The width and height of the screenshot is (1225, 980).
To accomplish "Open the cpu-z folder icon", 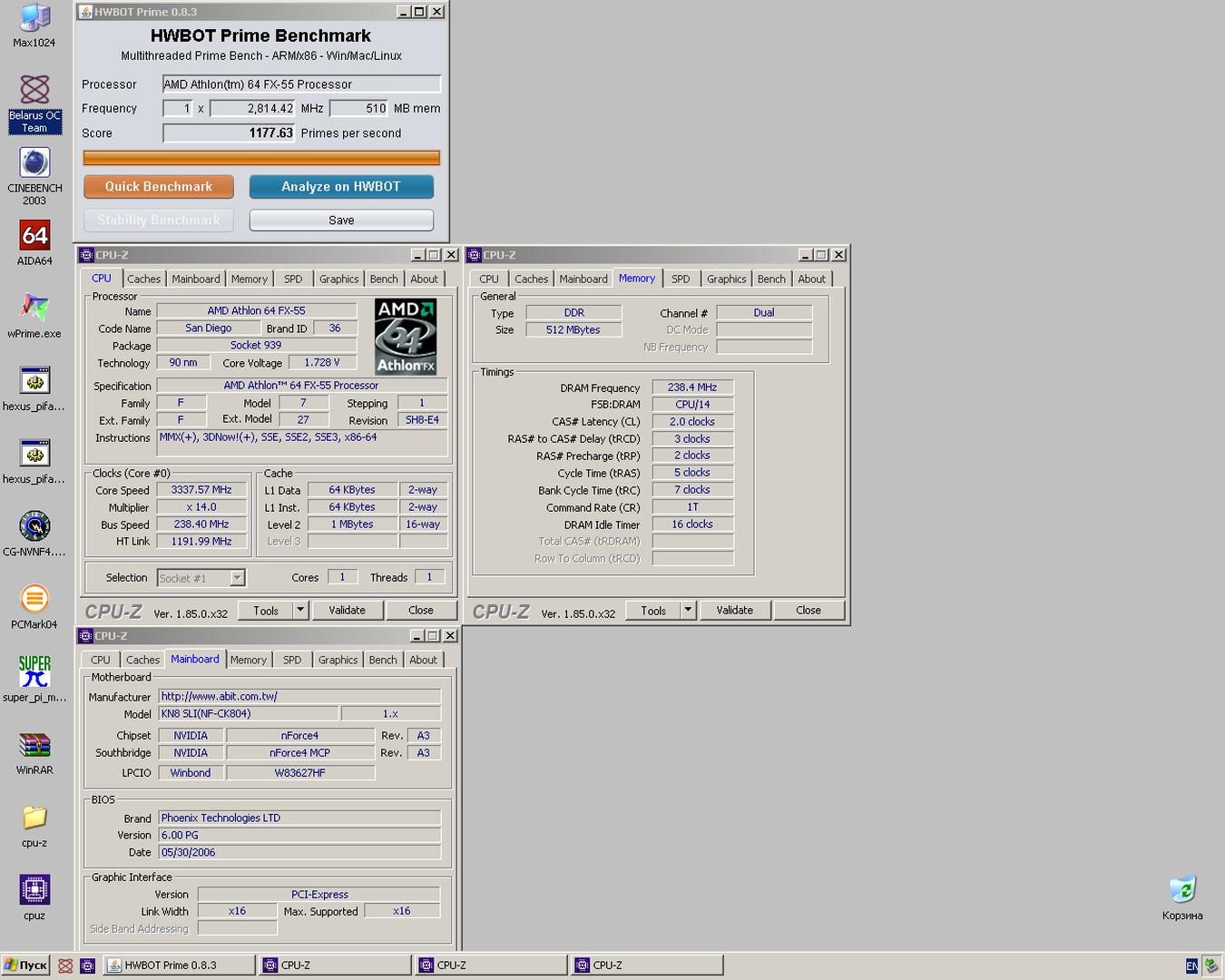I will pyautogui.click(x=34, y=825).
